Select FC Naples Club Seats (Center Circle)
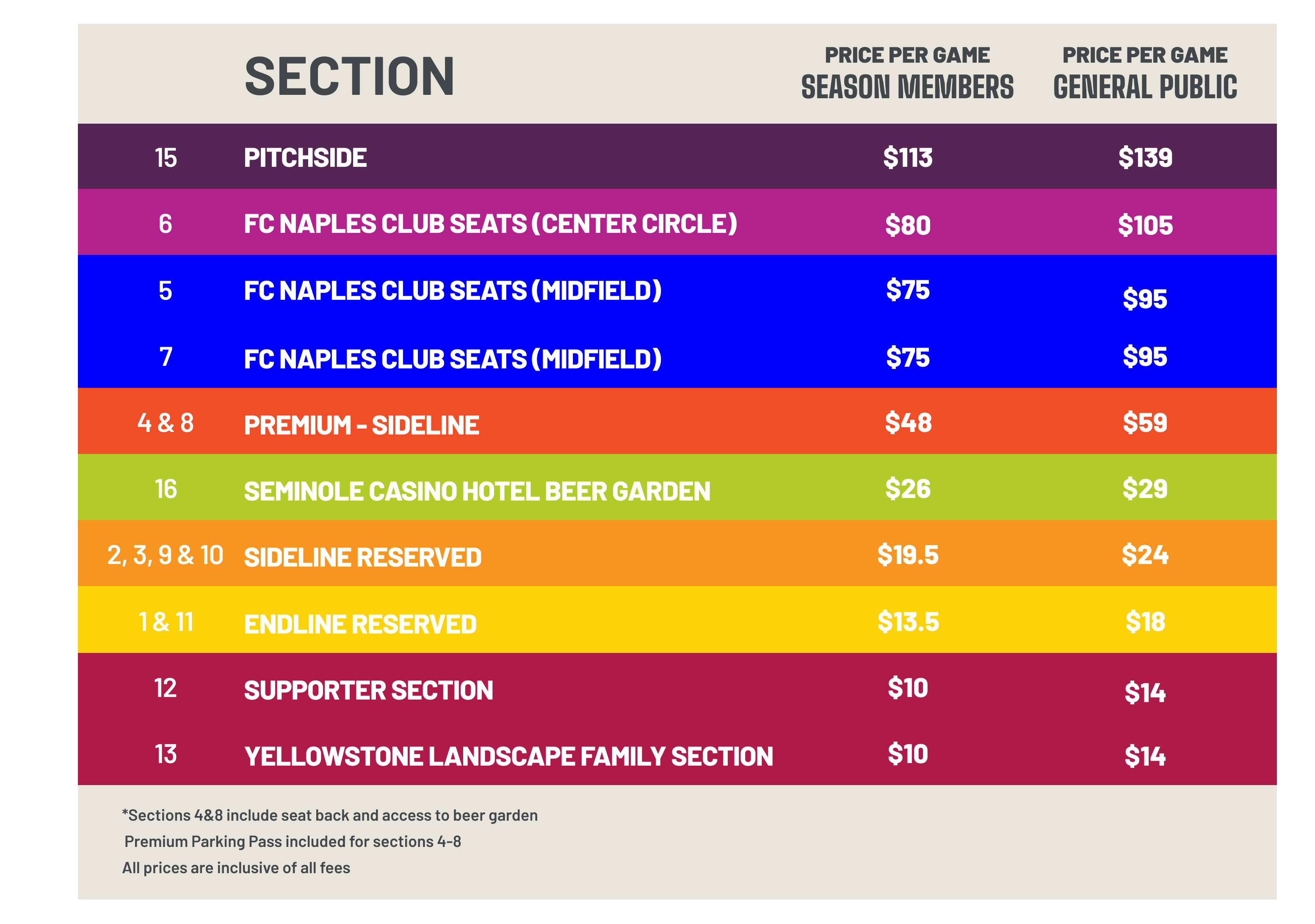Screen dimensions: 1315x924 pyautogui.click(x=490, y=224)
